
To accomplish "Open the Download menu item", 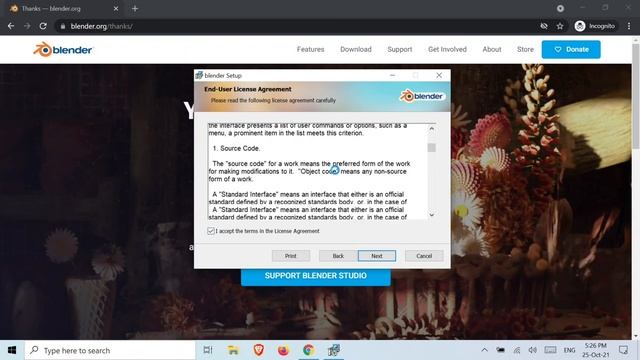I will 356,49.
